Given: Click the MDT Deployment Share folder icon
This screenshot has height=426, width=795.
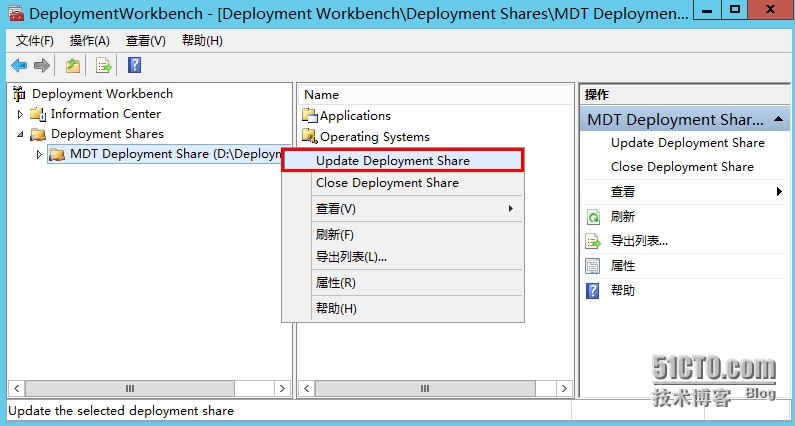Looking at the screenshot, I should [57, 154].
